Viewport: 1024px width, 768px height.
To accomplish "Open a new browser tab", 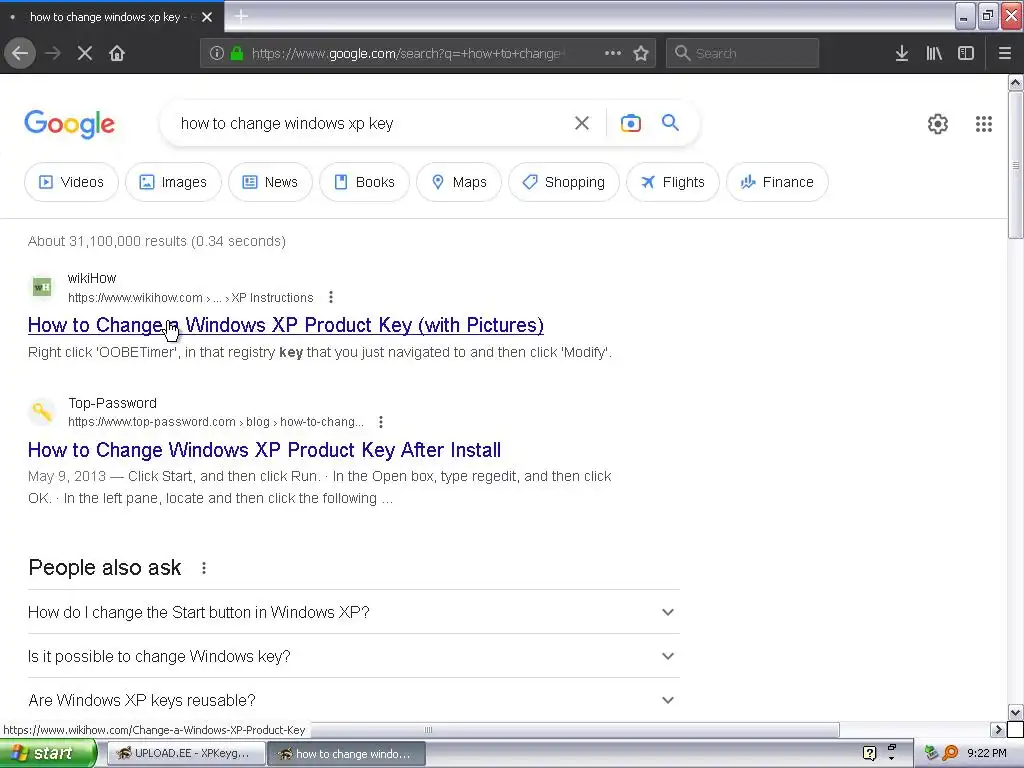I will click(x=241, y=16).
